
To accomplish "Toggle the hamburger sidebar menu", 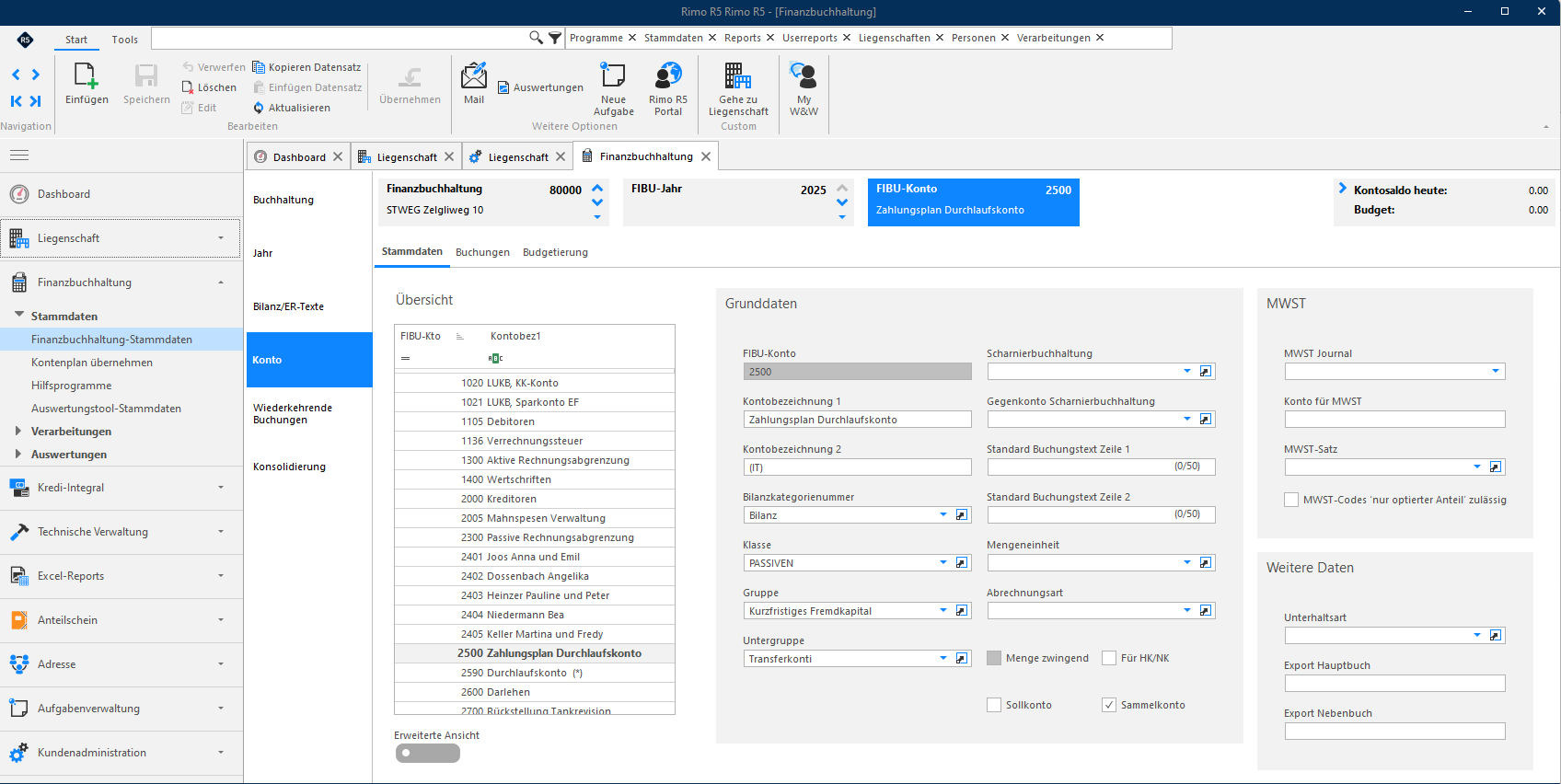I will tap(19, 156).
